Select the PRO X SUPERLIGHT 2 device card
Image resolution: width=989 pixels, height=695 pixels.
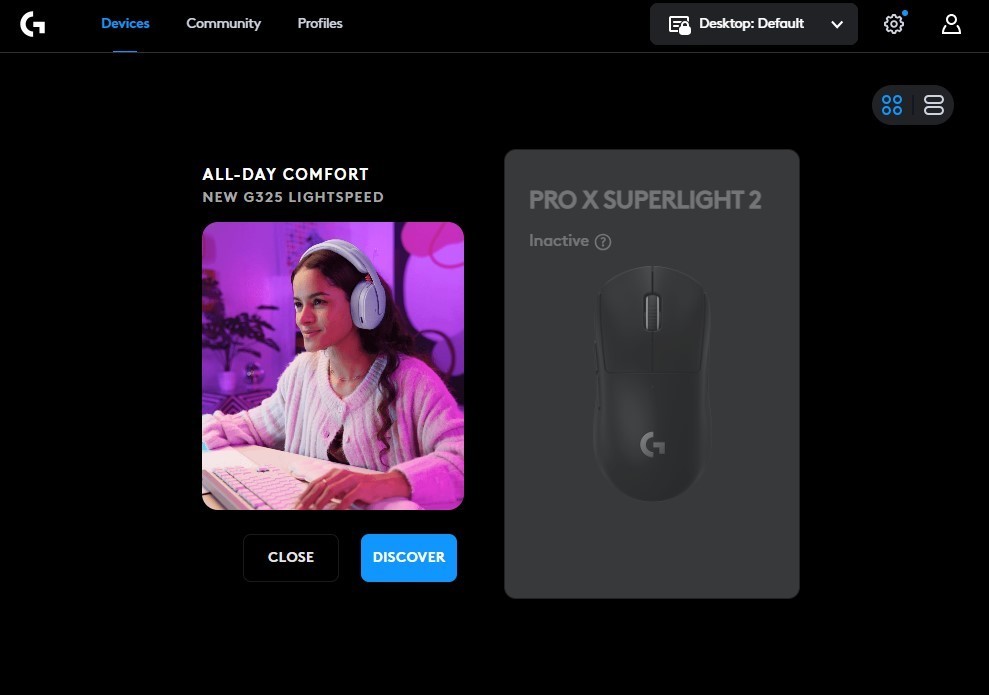(x=652, y=374)
